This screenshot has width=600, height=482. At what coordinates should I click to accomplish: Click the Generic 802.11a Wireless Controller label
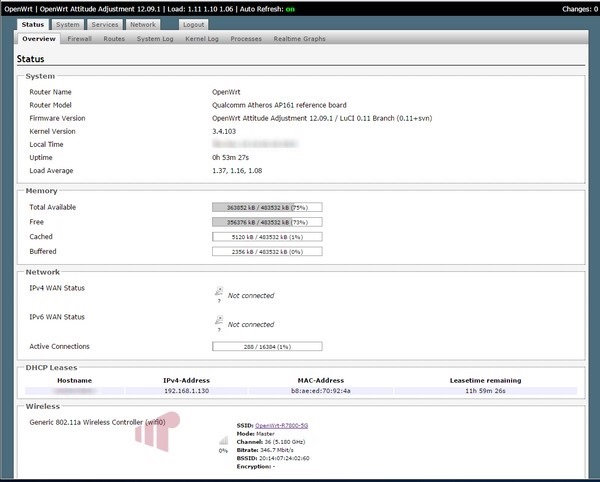(x=97, y=422)
